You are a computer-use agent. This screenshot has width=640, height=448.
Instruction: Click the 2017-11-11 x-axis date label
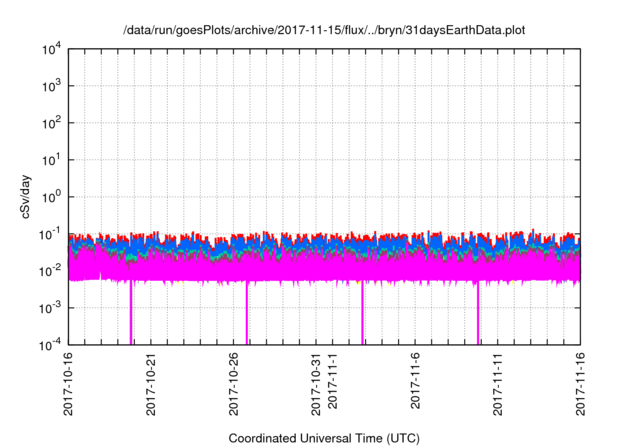tap(497, 384)
